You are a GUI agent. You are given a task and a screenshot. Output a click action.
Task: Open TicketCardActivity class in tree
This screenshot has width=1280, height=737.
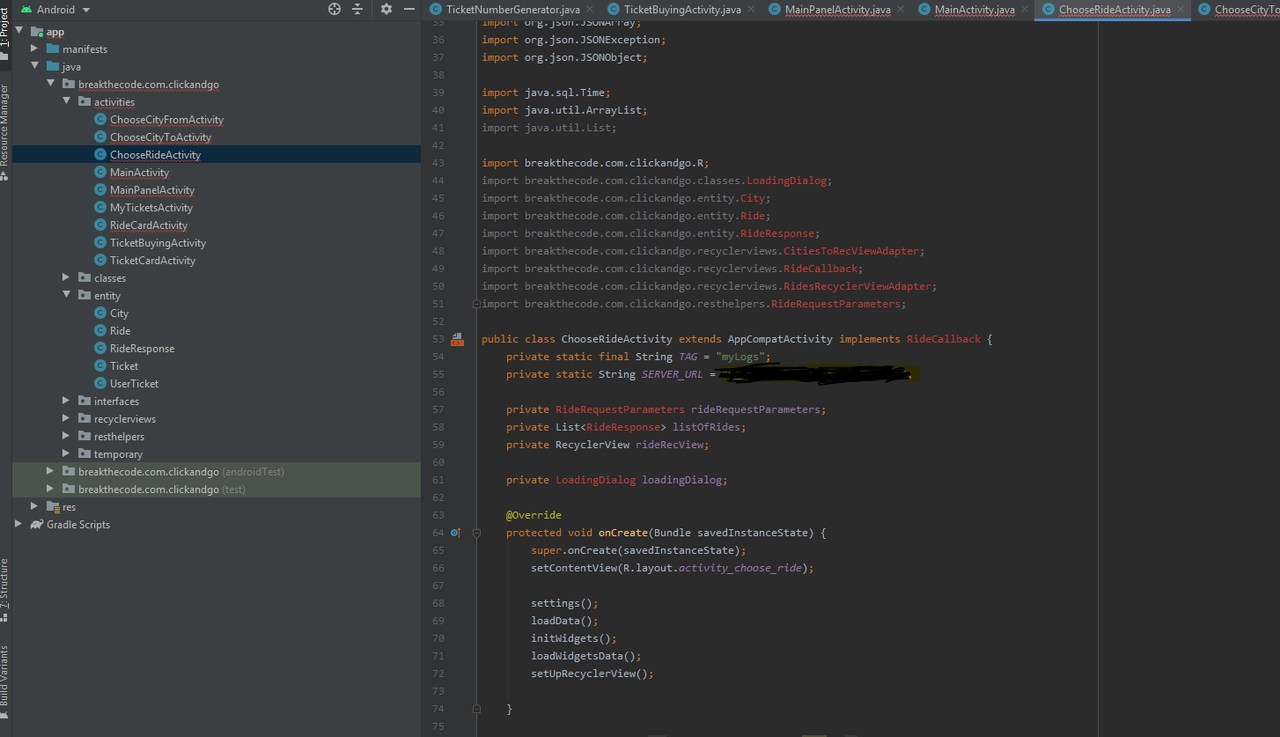point(152,261)
